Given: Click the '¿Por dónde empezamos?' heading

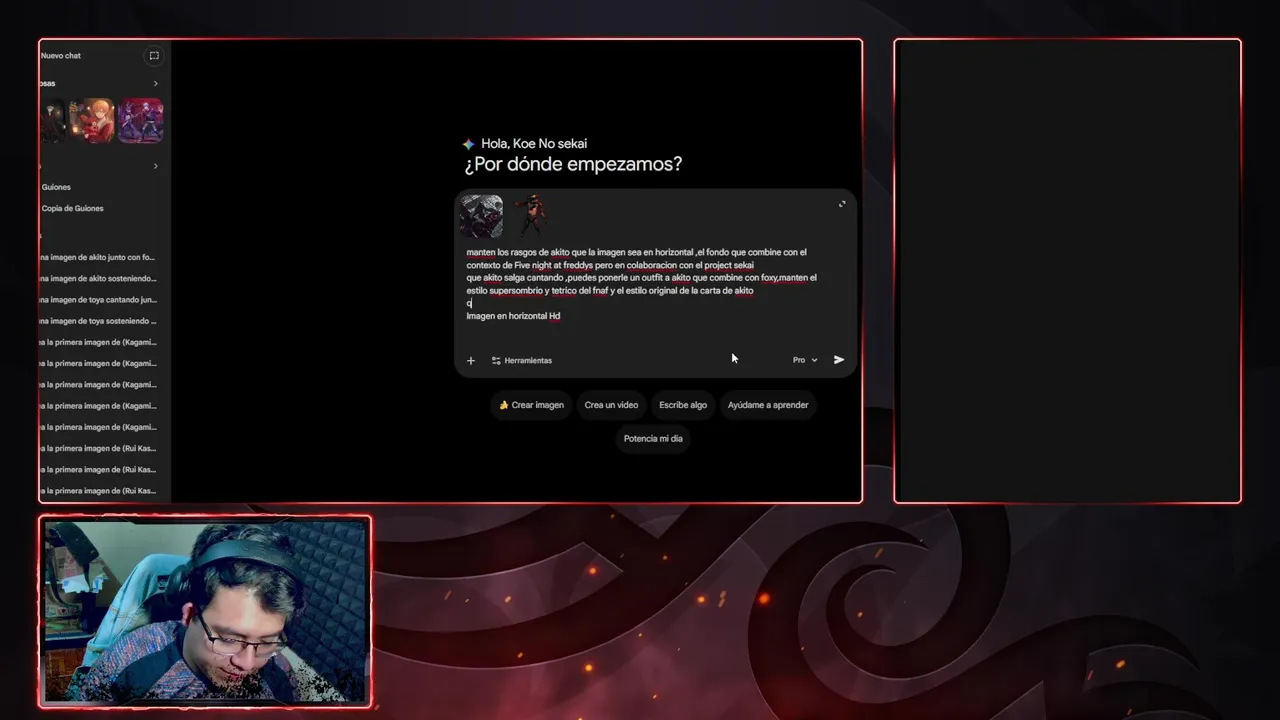Looking at the screenshot, I should pyautogui.click(x=573, y=165).
